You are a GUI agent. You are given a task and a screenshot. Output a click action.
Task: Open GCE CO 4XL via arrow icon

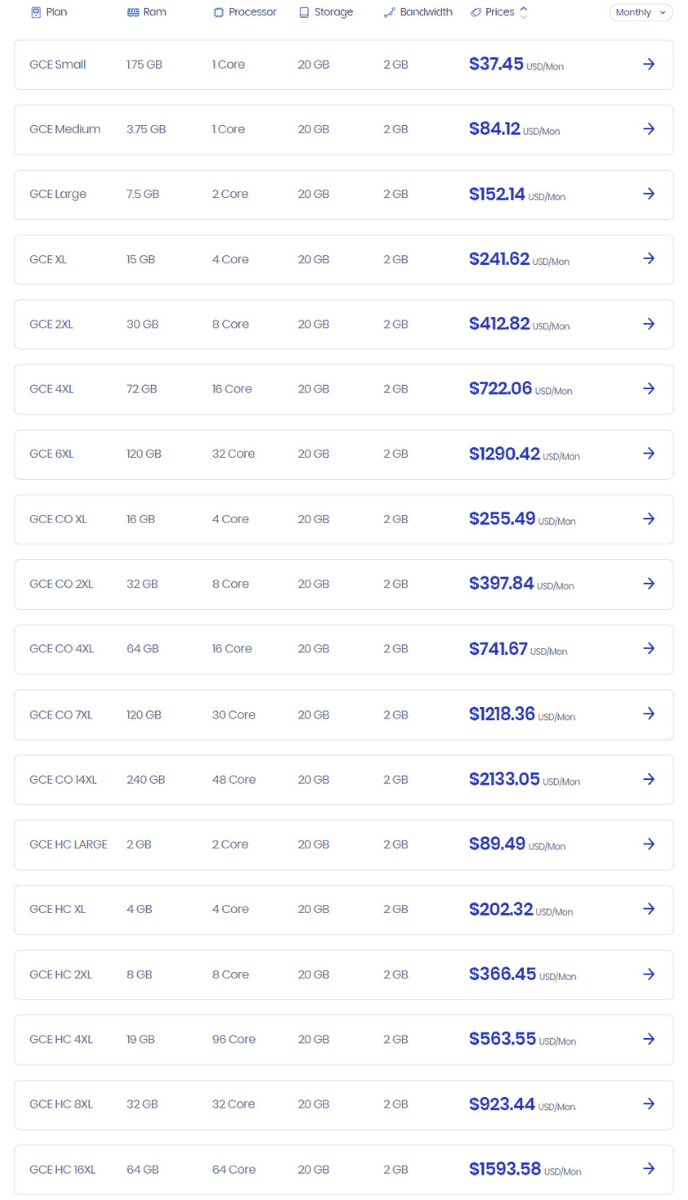[649, 649]
